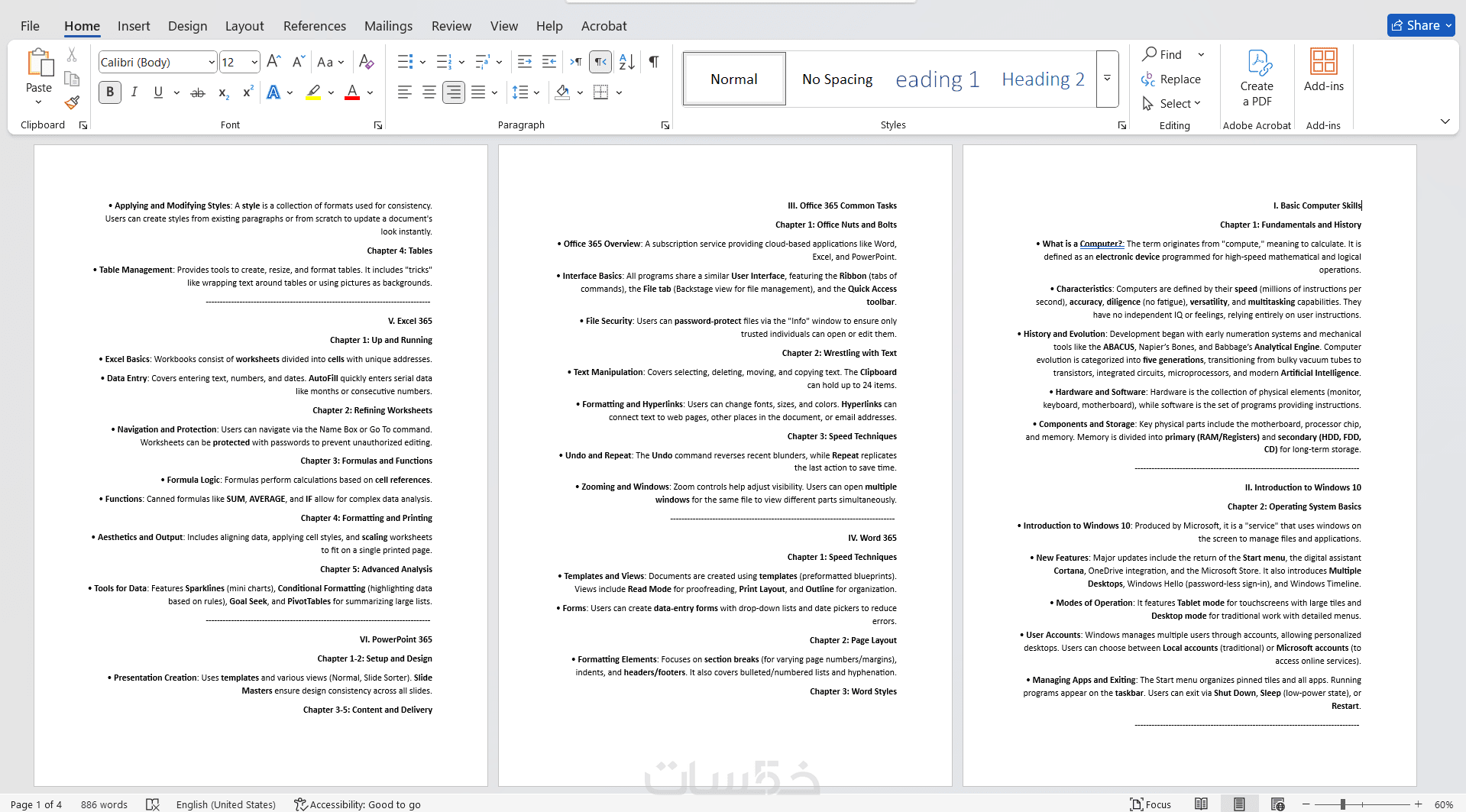Apply superscript formatting
Viewport: 1466px width, 812px height.
coord(248,92)
